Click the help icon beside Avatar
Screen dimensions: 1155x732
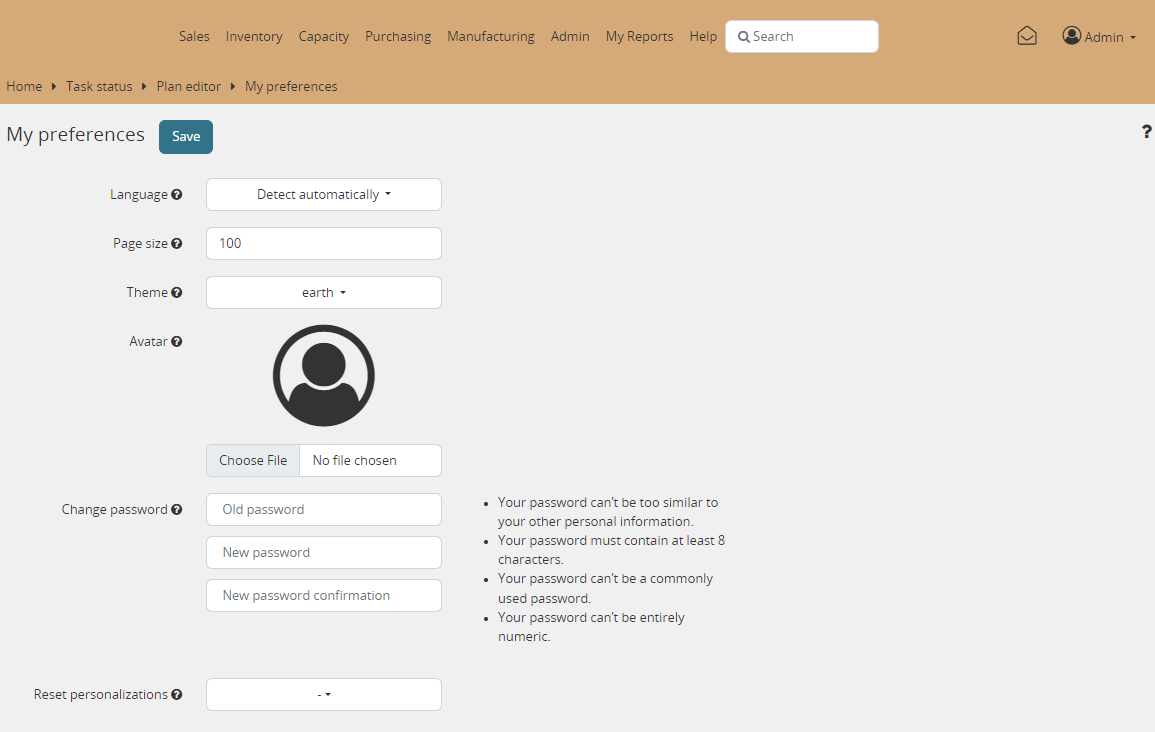(177, 342)
